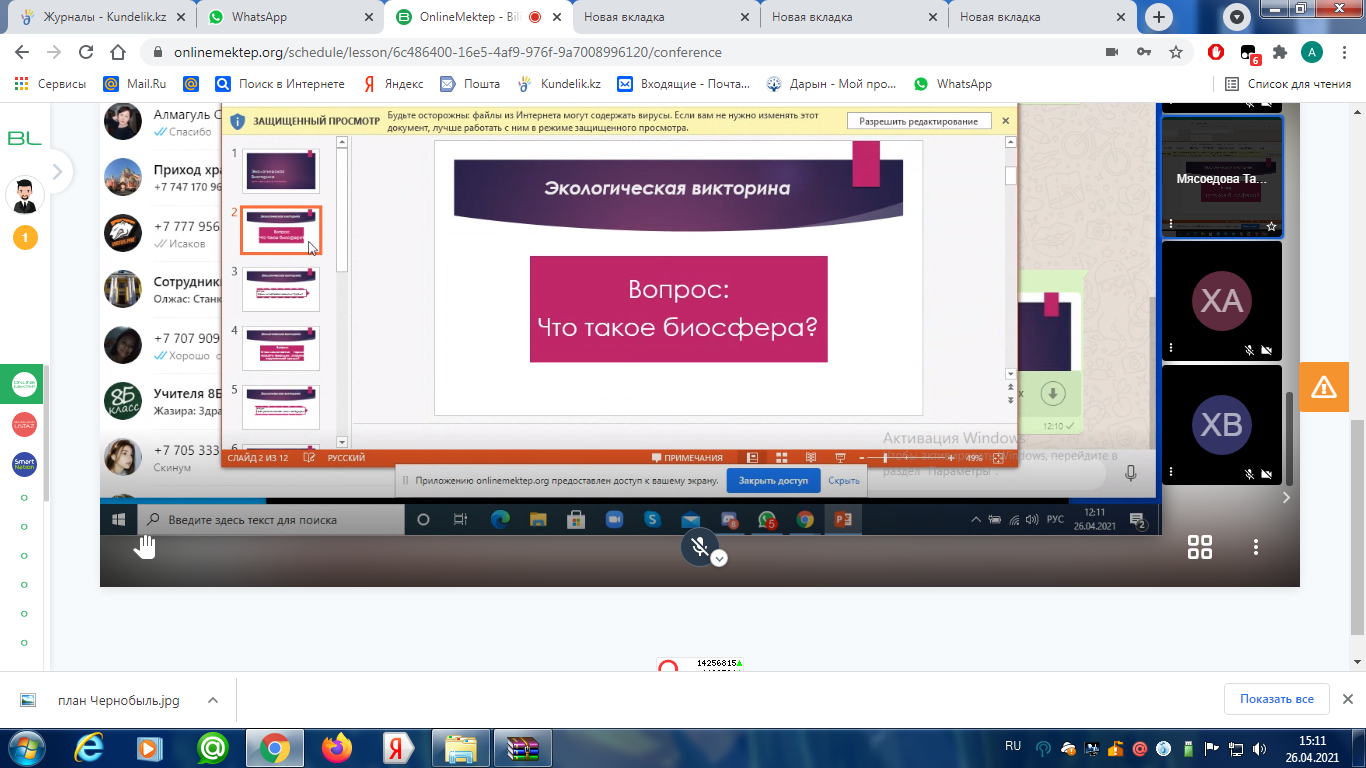
Task: Select the ХА participant tile
Action: point(1221,300)
